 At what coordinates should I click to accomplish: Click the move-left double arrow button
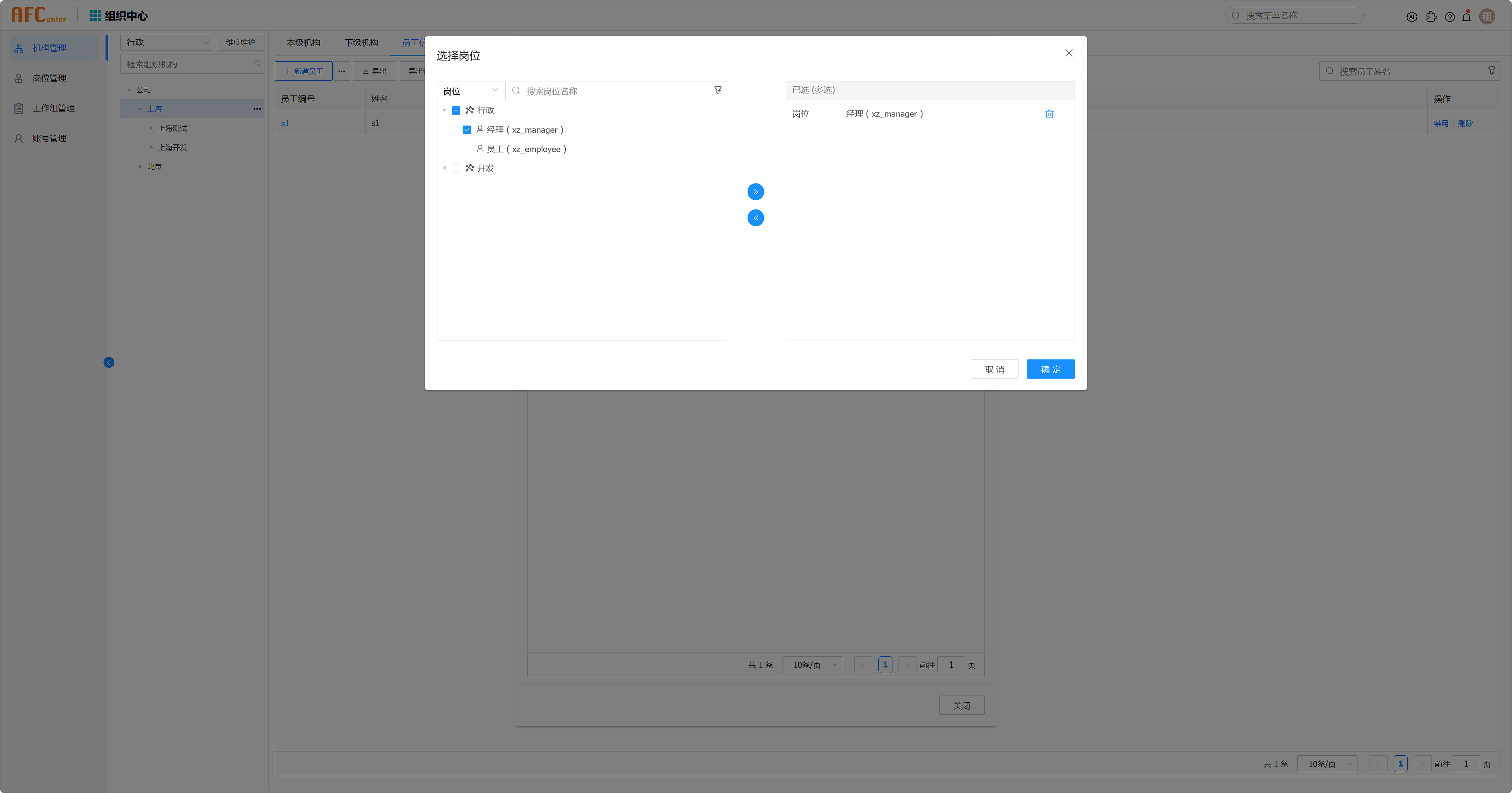[756, 218]
